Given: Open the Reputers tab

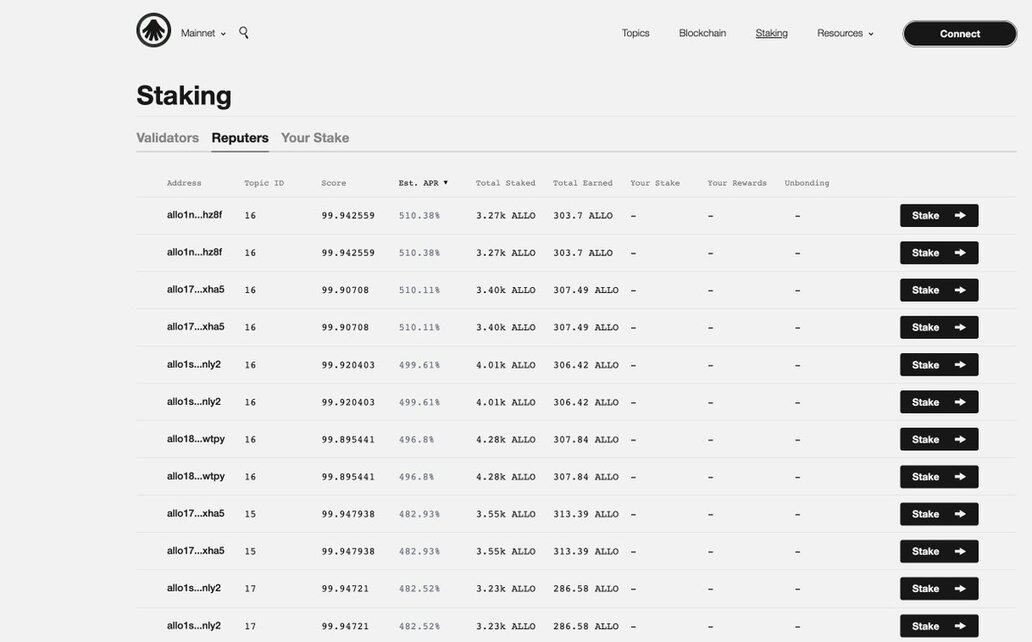Looking at the screenshot, I should pos(240,138).
